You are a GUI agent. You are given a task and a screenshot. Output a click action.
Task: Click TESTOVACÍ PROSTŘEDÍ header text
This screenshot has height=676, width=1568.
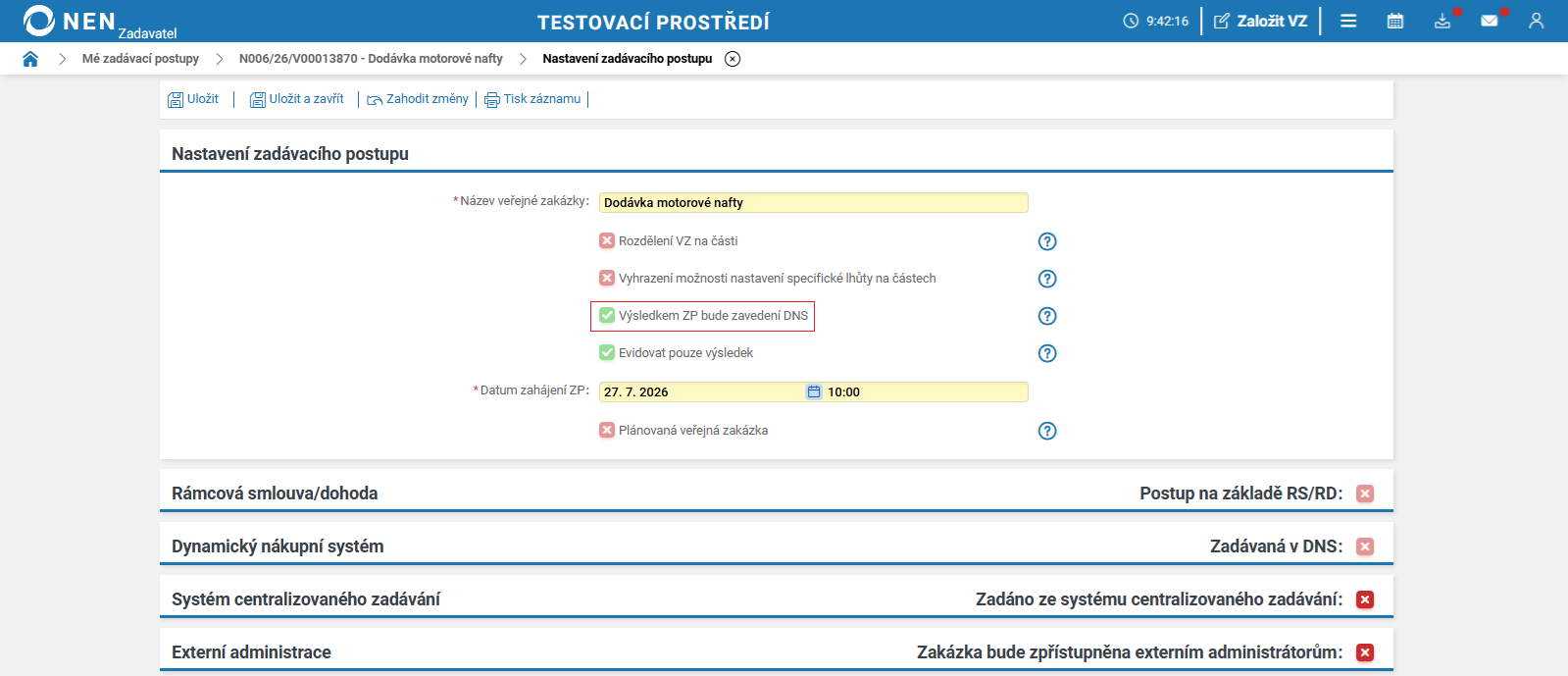point(653,22)
